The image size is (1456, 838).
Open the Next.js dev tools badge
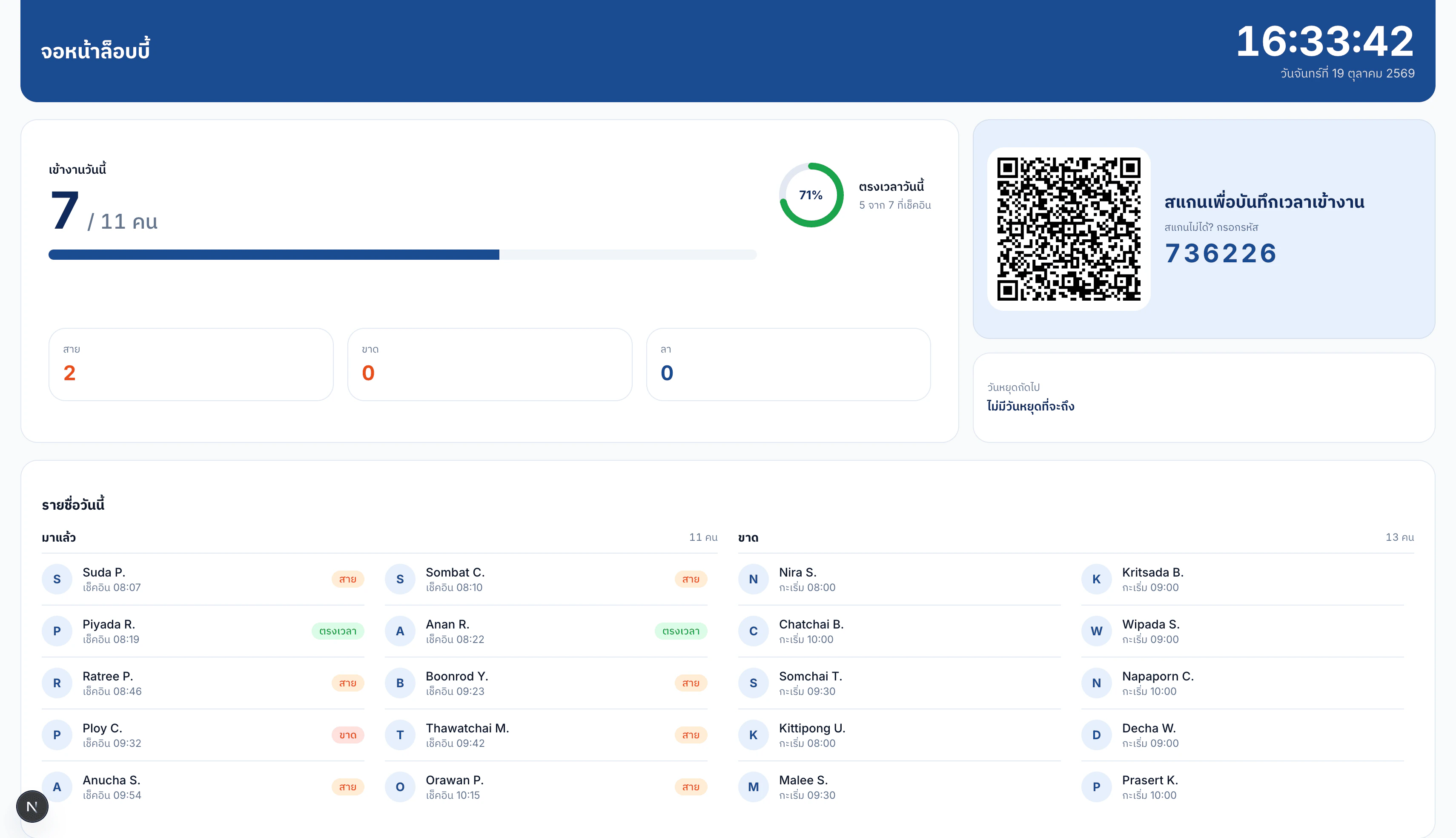pos(32,806)
